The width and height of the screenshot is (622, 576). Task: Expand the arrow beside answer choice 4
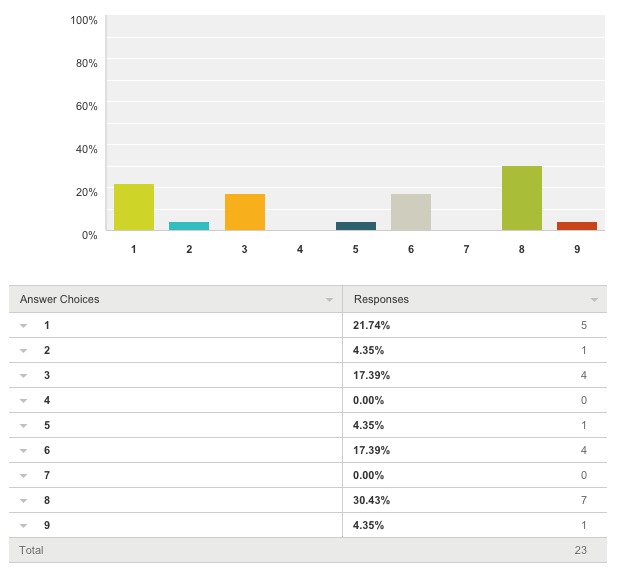coord(23,401)
